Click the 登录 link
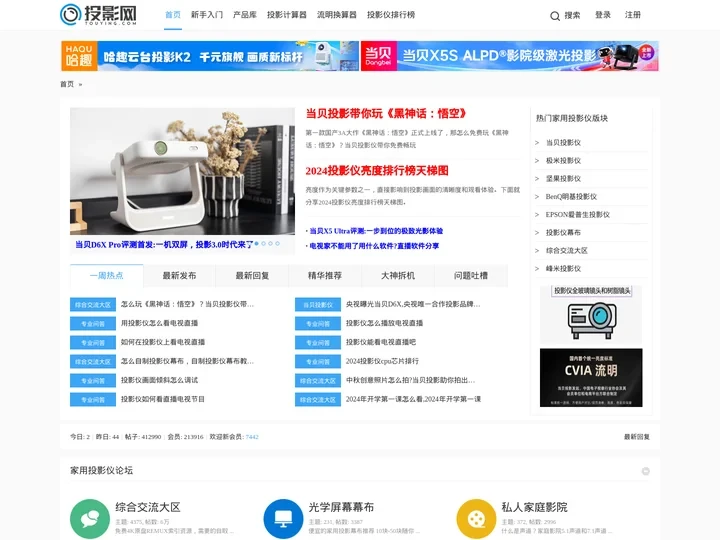The width and height of the screenshot is (720, 540). (602, 15)
